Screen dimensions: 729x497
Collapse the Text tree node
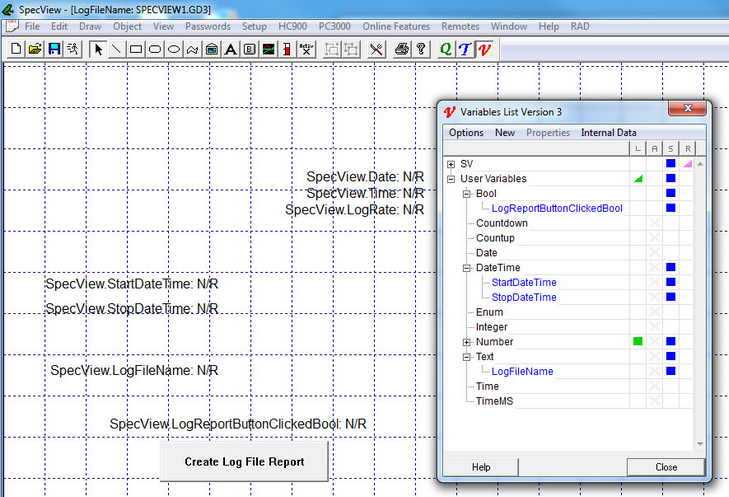coord(467,357)
